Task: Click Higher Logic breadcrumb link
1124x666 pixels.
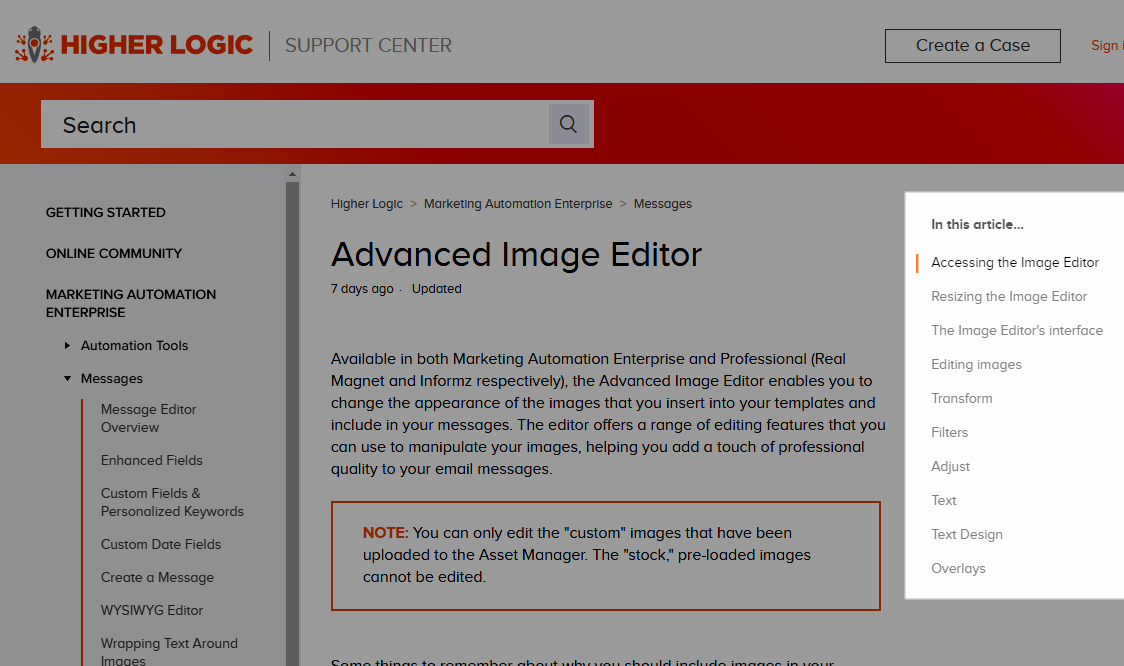Action: coord(366,204)
